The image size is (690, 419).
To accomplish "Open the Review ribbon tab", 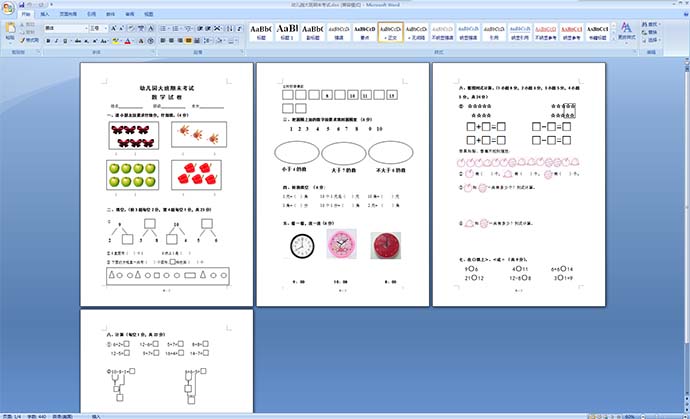I will tap(130, 14).
